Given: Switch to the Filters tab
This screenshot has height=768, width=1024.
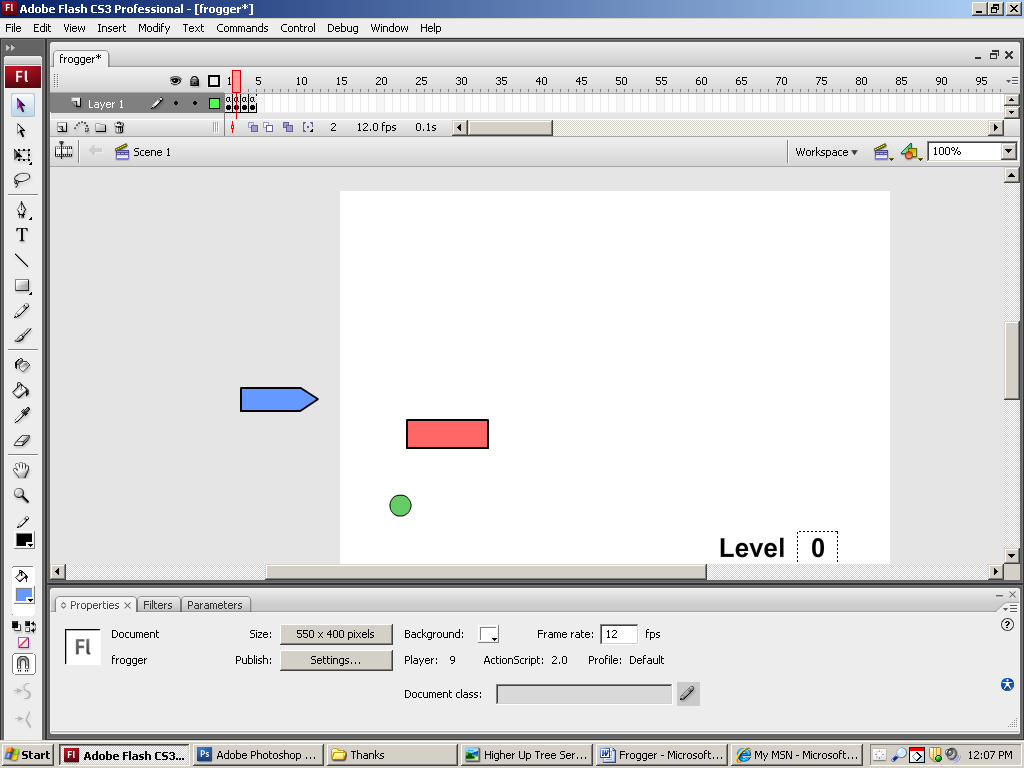Looking at the screenshot, I should pos(158,605).
